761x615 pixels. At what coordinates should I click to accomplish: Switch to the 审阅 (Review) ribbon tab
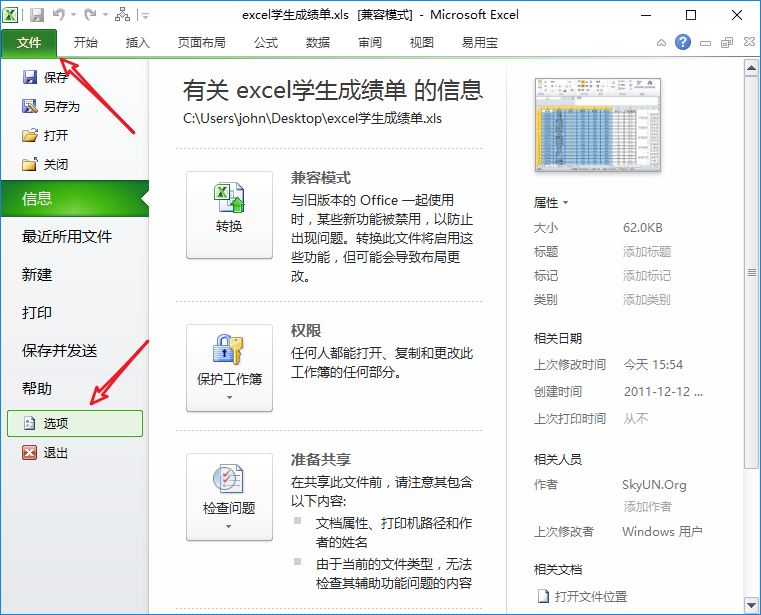tap(370, 43)
